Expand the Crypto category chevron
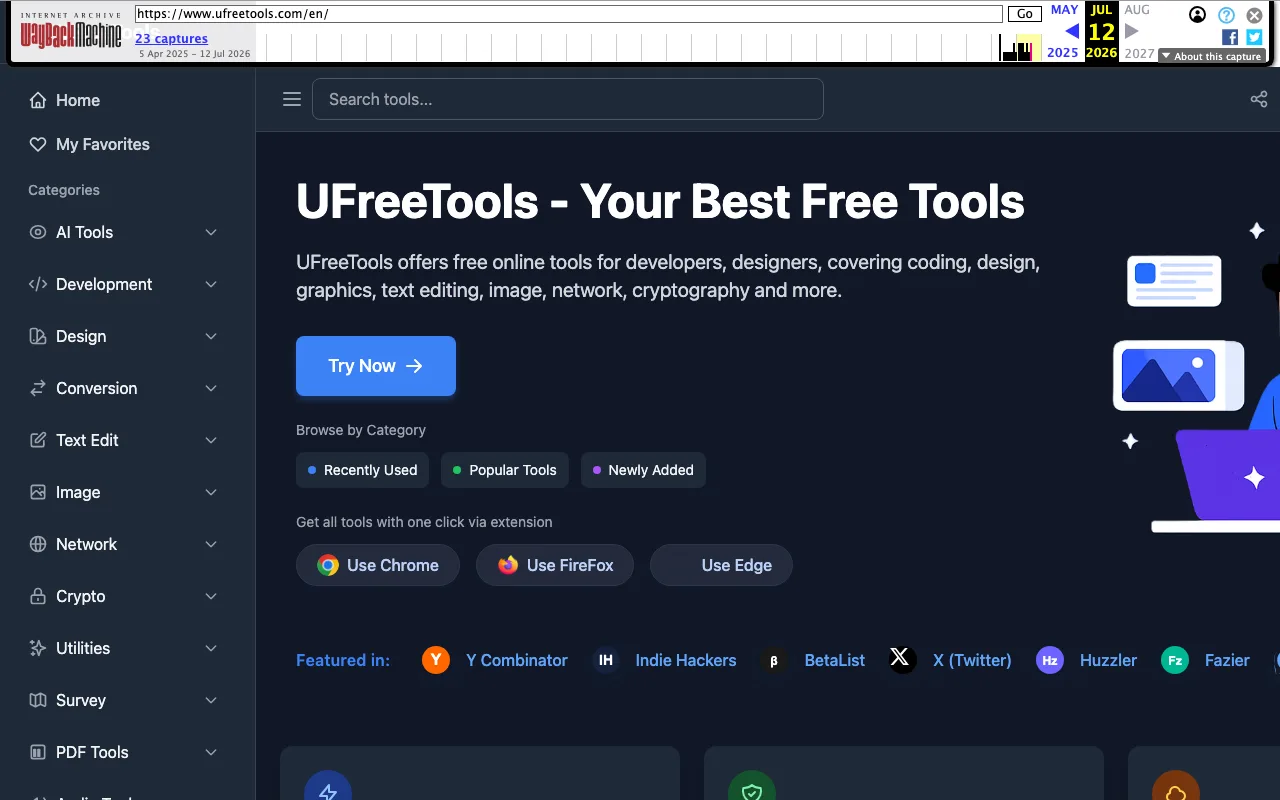 pos(211,596)
